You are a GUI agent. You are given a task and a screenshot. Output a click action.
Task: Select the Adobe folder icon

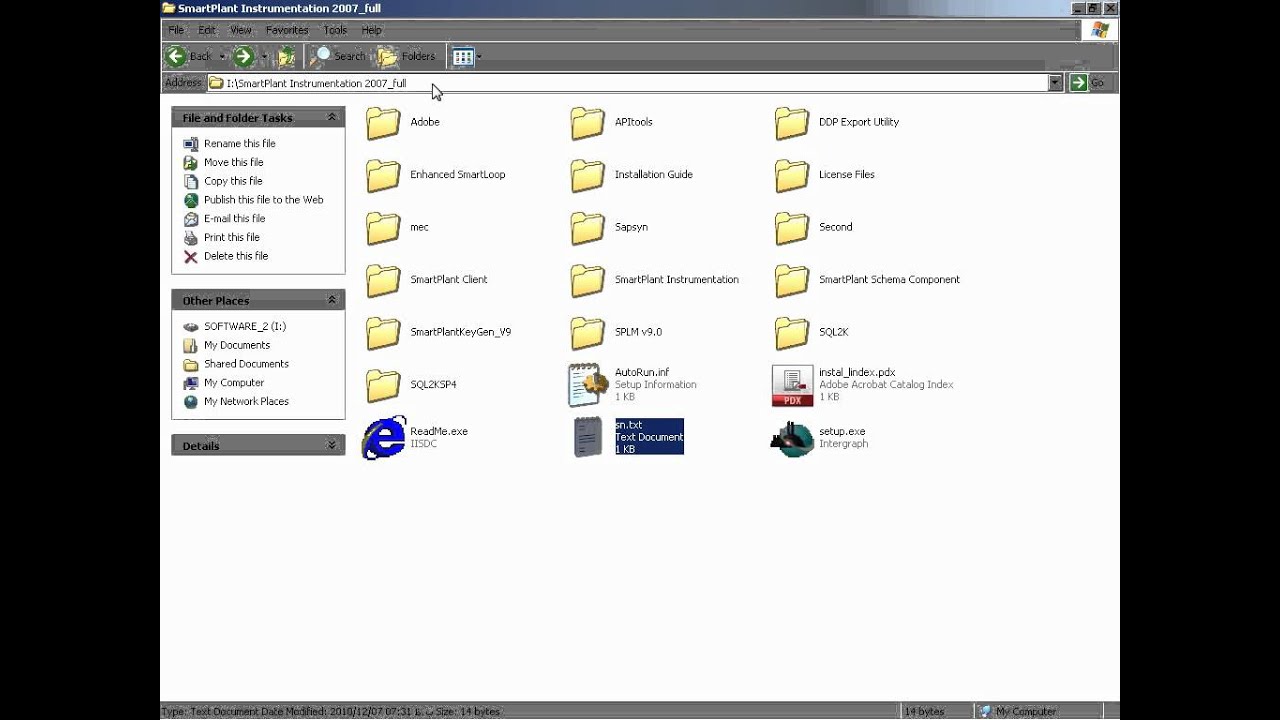(383, 123)
